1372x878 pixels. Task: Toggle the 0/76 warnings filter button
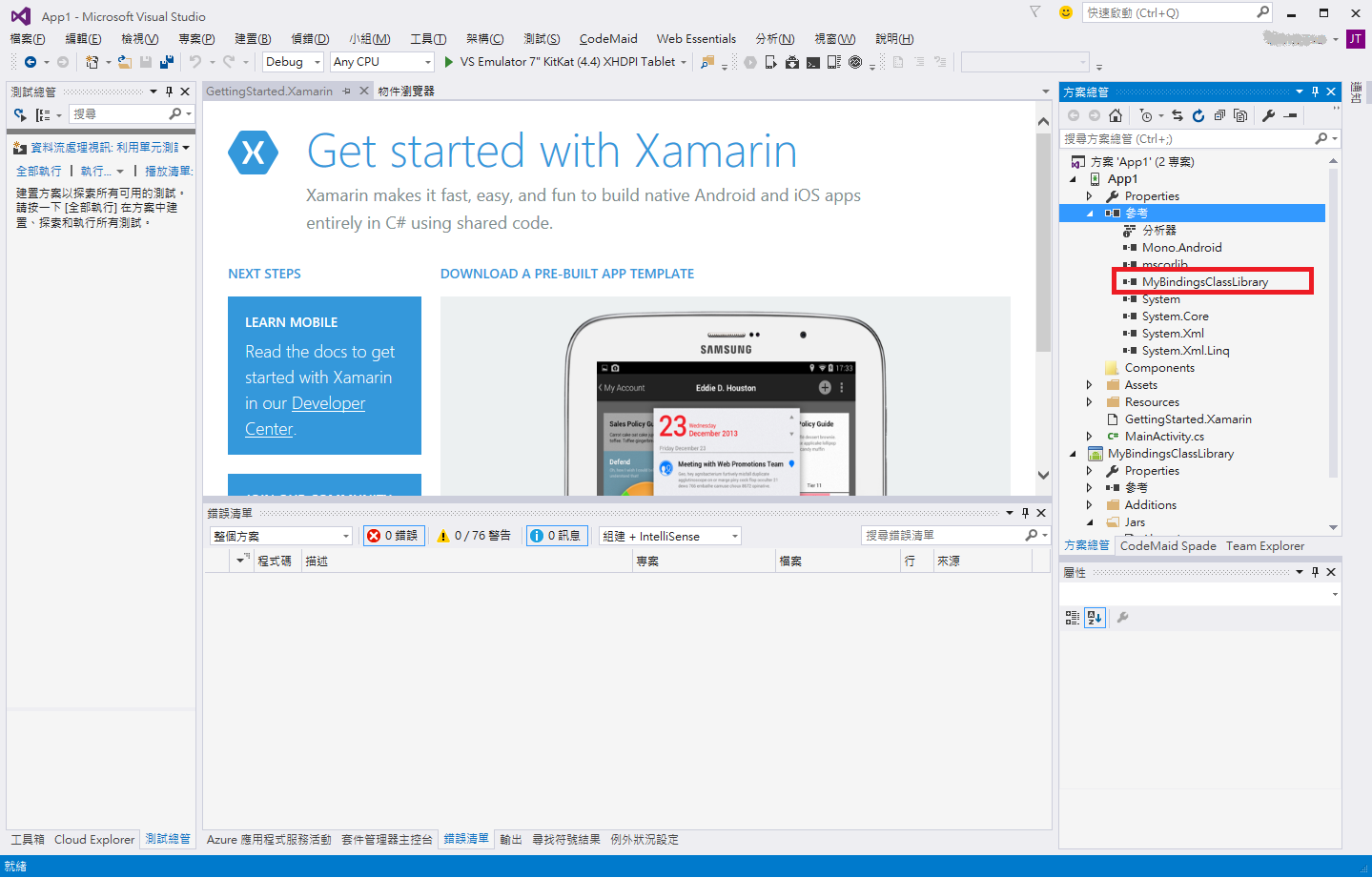coord(474,536)
